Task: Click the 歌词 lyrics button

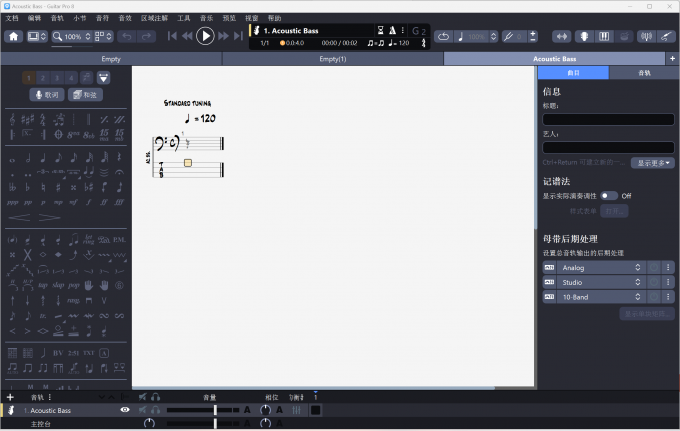Action: [45, 94]
